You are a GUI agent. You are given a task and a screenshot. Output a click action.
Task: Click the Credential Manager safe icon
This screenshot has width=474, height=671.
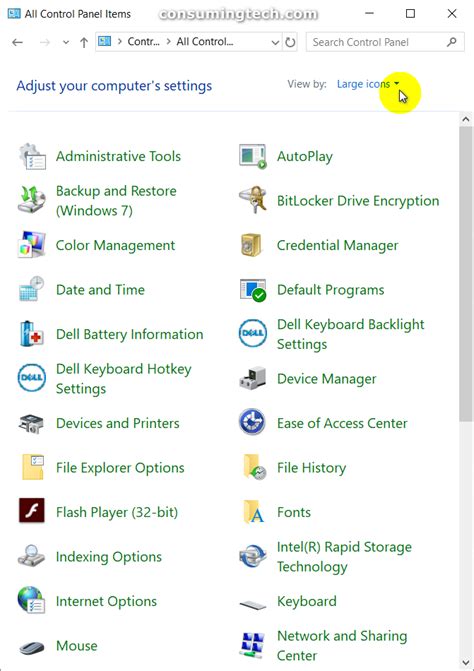coord(252,245)
